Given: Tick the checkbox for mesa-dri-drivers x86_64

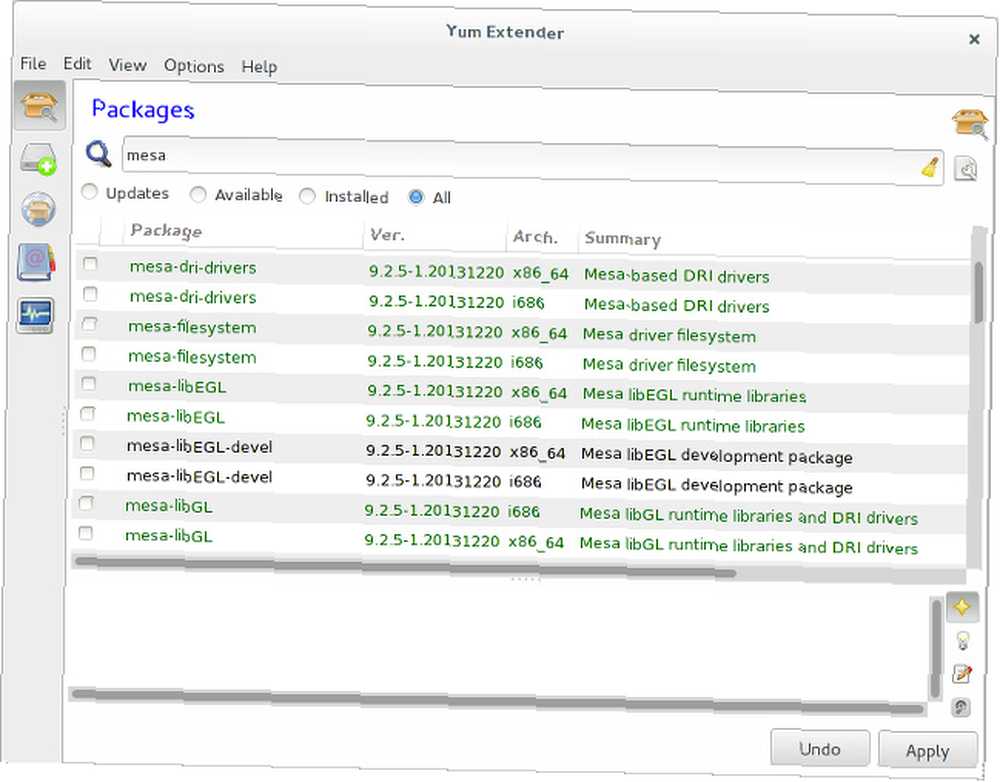Looking at the screenshot, I should (90, 263).
